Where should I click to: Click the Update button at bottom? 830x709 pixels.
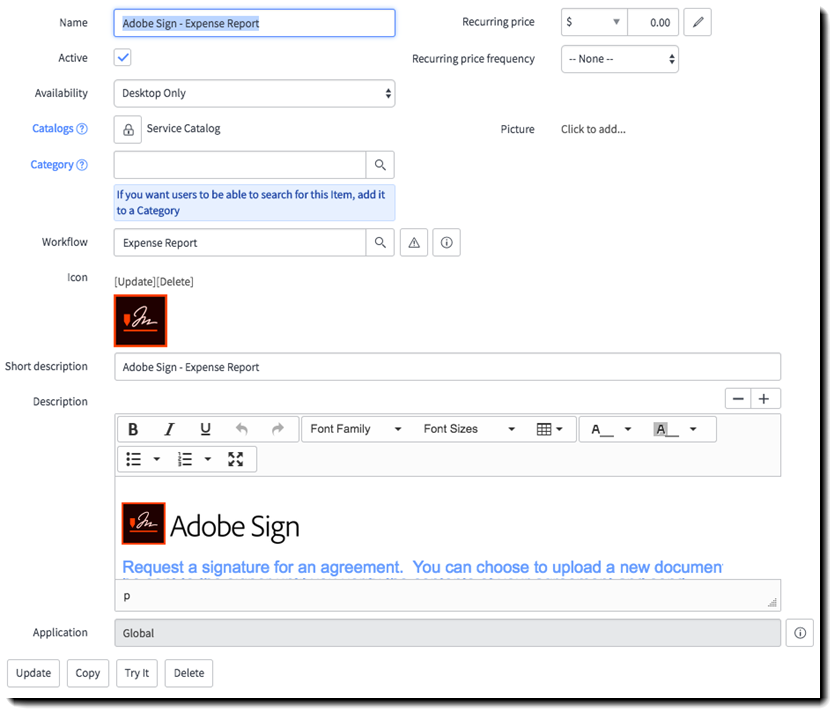[x=33, y=673]
